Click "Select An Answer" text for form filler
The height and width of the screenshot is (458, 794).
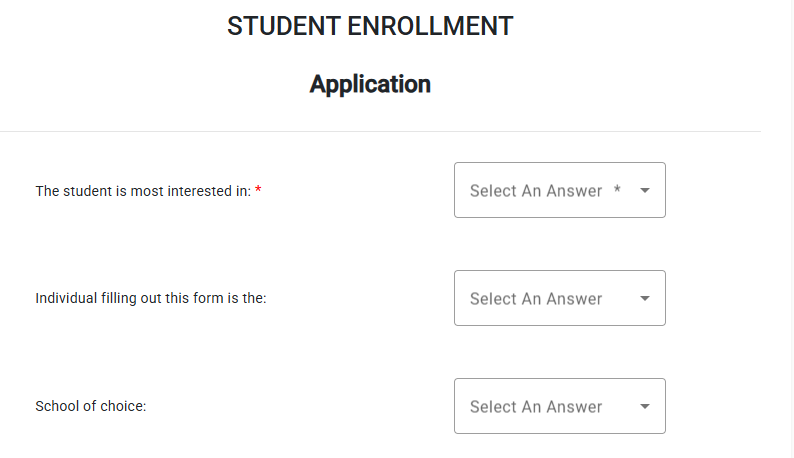[536, 298]
